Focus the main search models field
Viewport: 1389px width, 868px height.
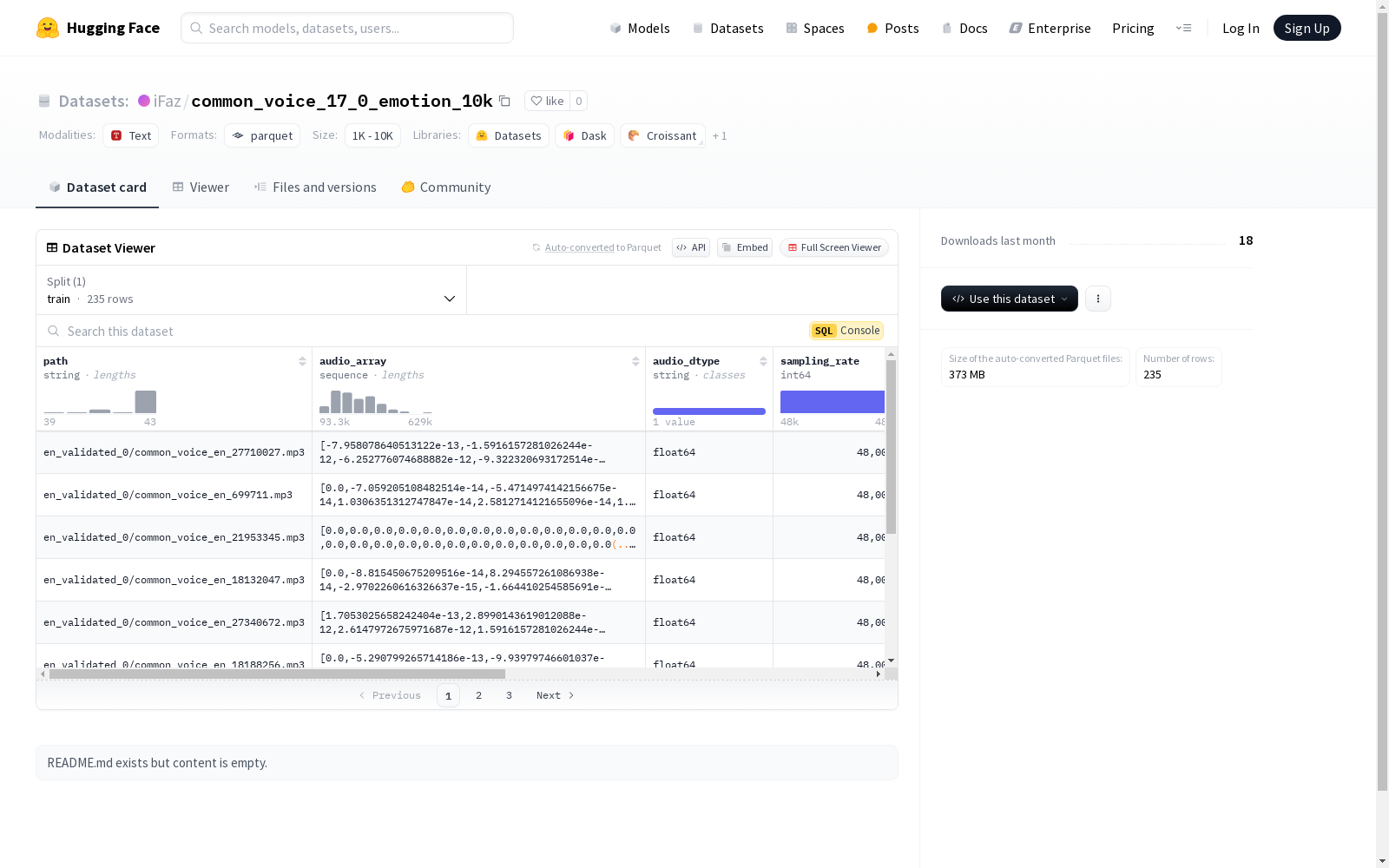pos(347,28)
